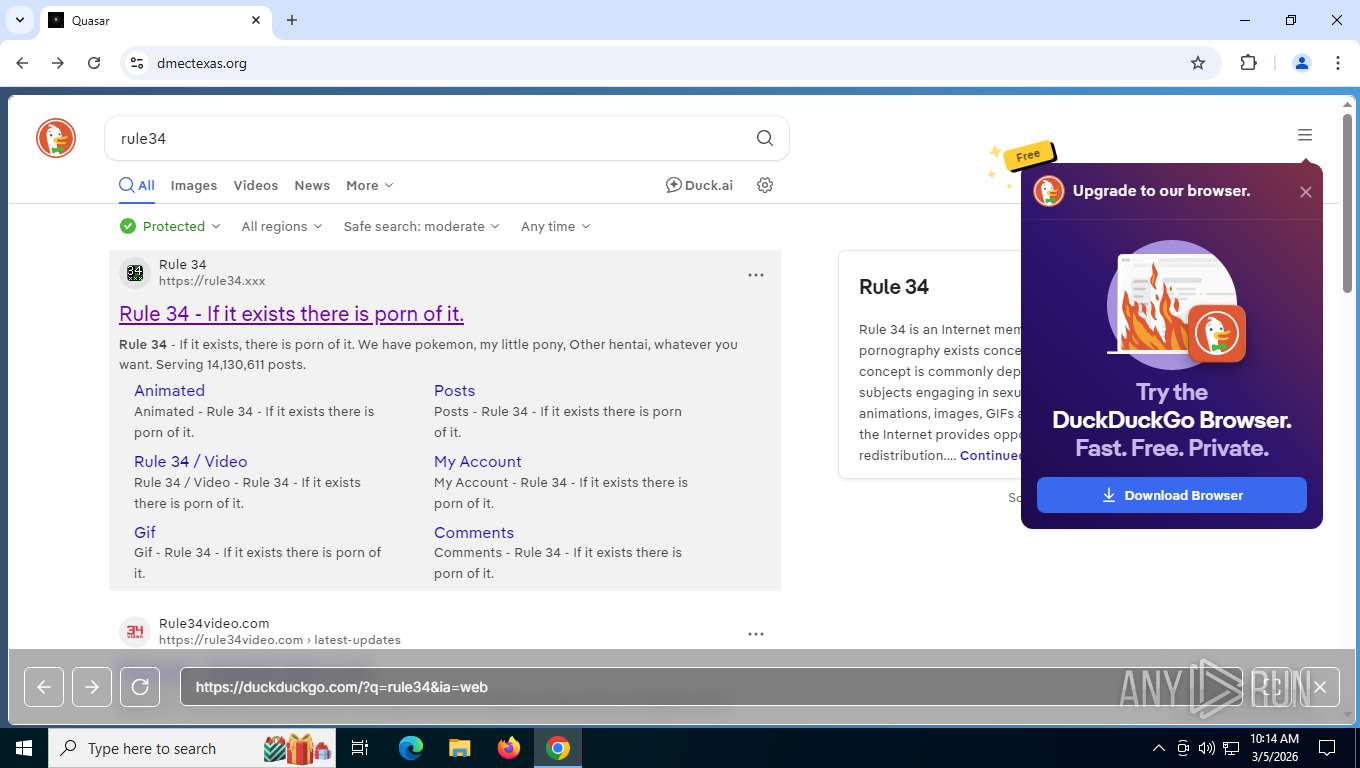This screenshot has height=768, width=1360.
Task: Open the Chrome extensions puzzle icon
Action: [1248, 63]
